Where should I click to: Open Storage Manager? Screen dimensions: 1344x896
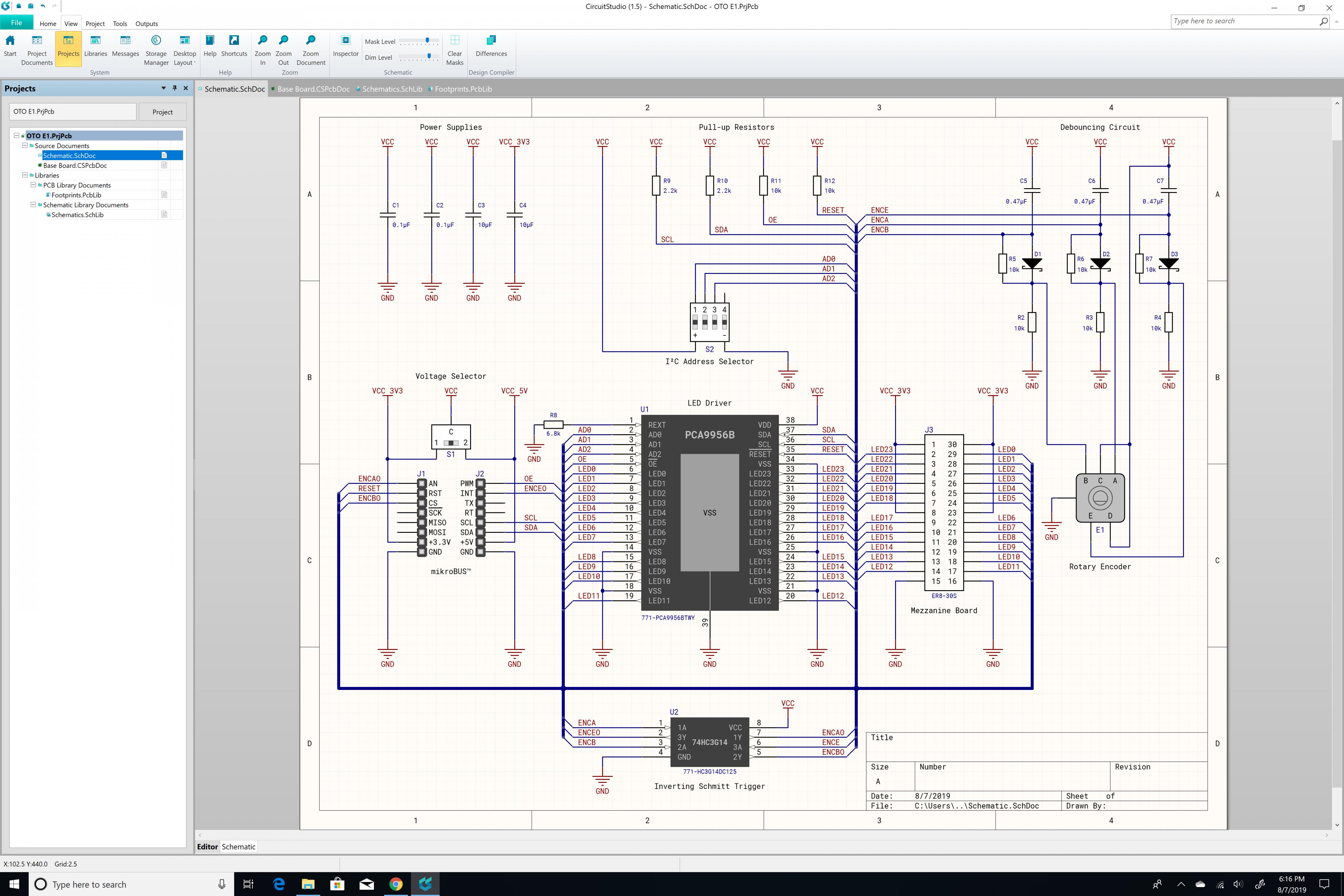click(156, 50)
